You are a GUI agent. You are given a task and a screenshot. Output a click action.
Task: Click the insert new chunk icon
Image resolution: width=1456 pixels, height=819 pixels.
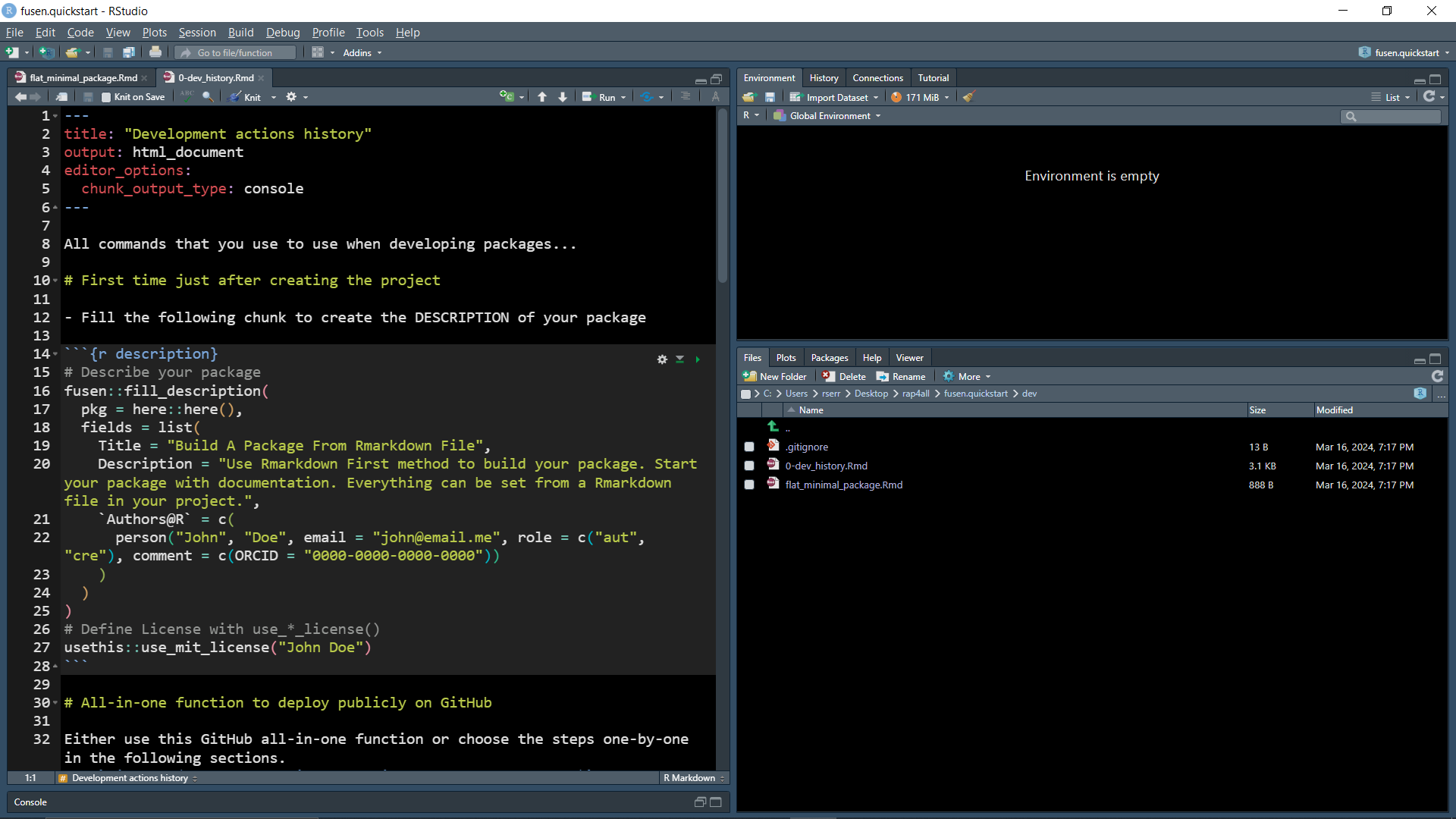pos(507,96)
